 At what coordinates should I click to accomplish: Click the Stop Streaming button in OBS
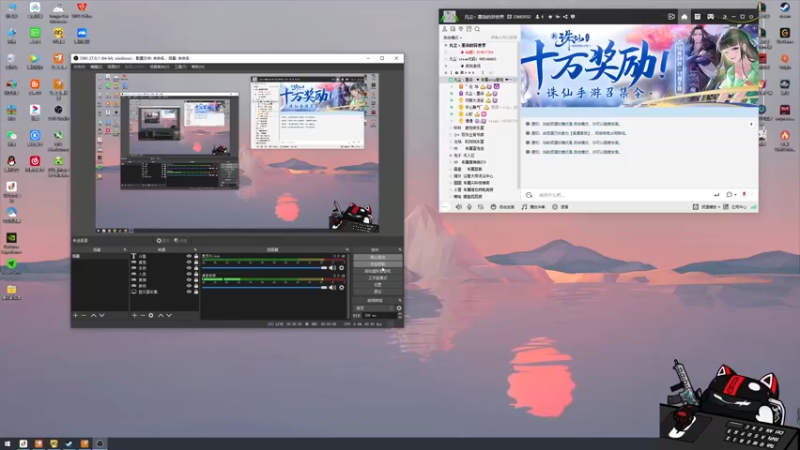tap(378, 257)
